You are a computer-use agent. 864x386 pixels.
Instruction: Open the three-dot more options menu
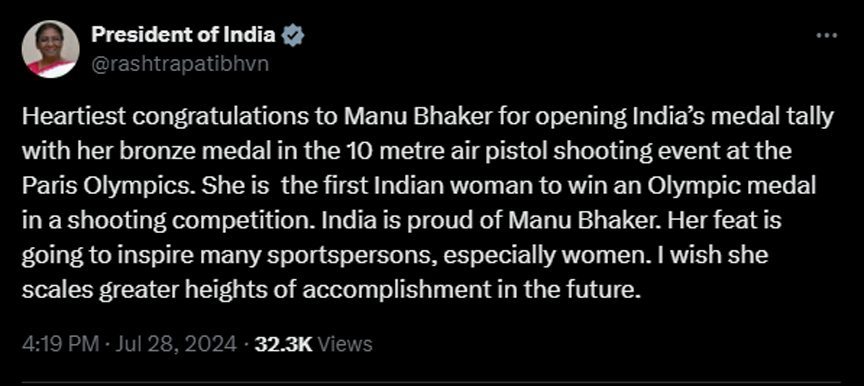(x=826, y=36)
